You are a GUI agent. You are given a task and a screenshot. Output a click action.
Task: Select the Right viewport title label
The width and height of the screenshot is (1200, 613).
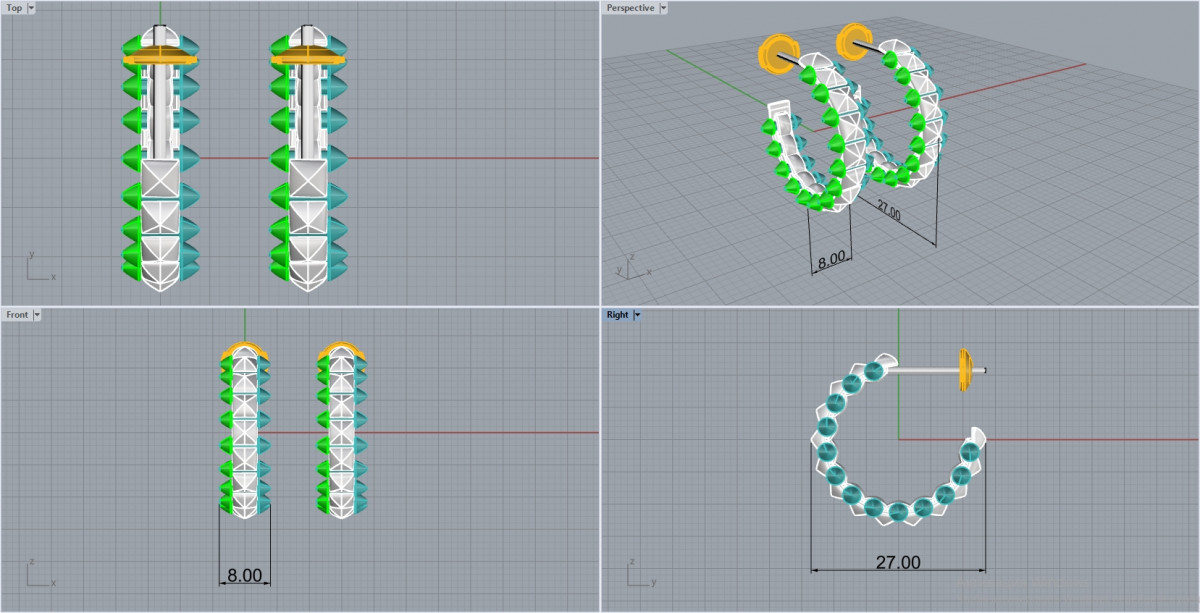[617, 314]
